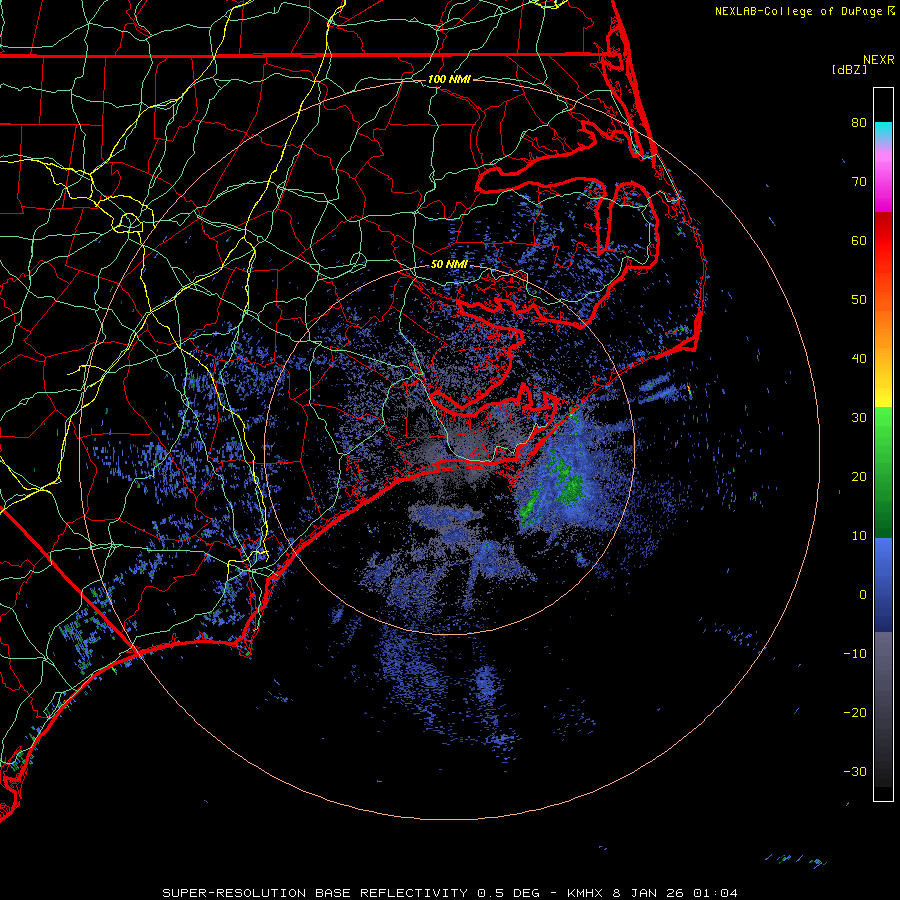
Task: Click the 20 value on the dBZ scale
Action: [x=859, y=476]
